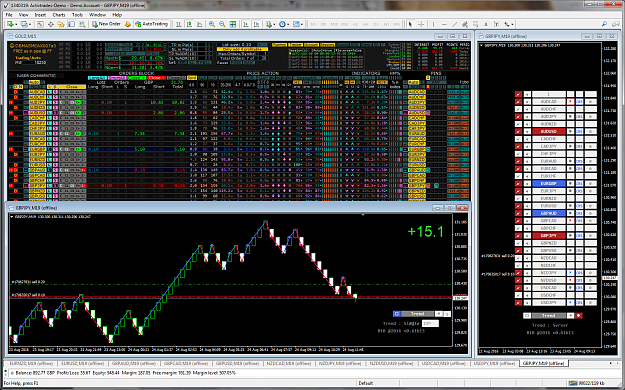
Task: Check the USDCHF row checkbox
Action: 518,295
